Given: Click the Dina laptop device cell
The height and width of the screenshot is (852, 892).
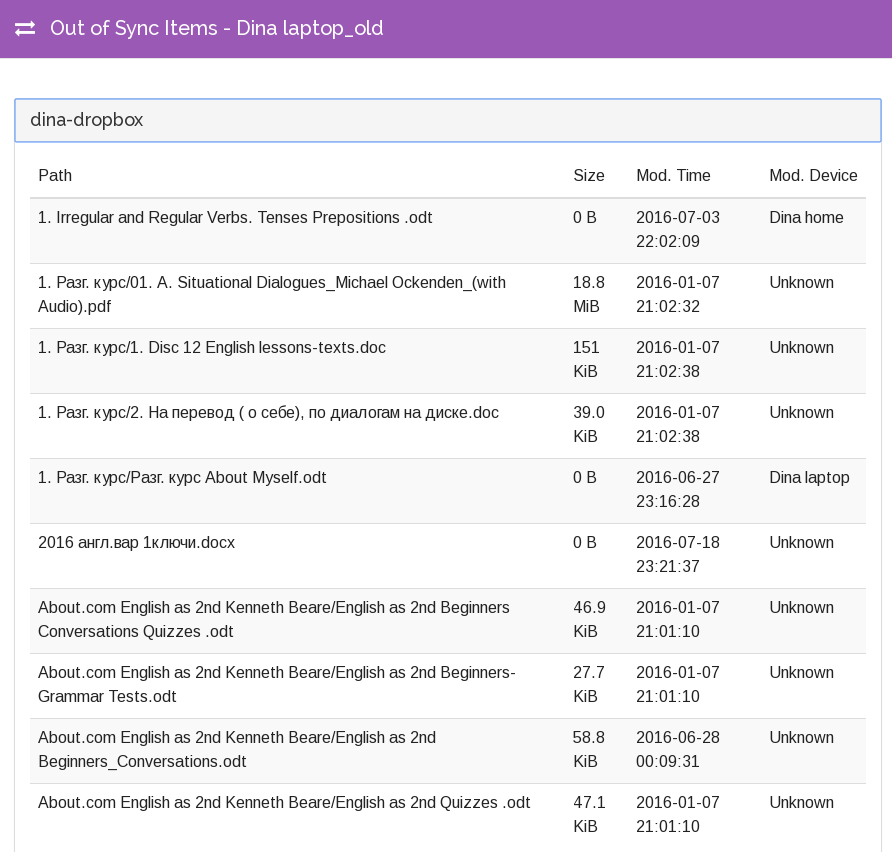Looking at the screenshot, I should point(809,478).
